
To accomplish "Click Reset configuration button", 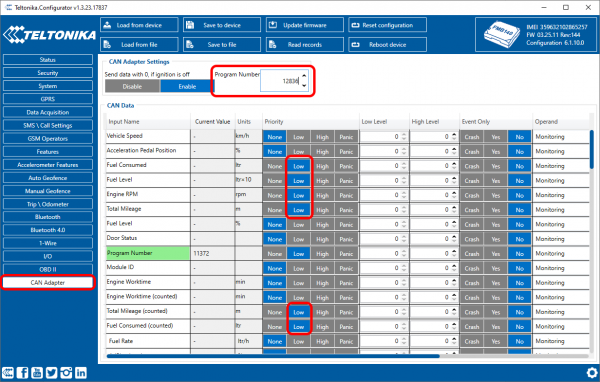I will (x=387, y=25).
